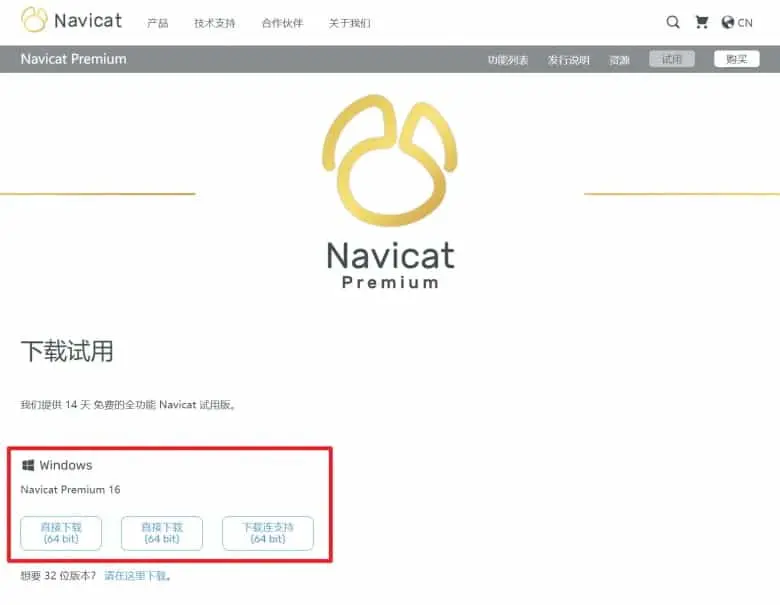Select the CN language selector
The image size is (780, 605).
tap(745, 23)
